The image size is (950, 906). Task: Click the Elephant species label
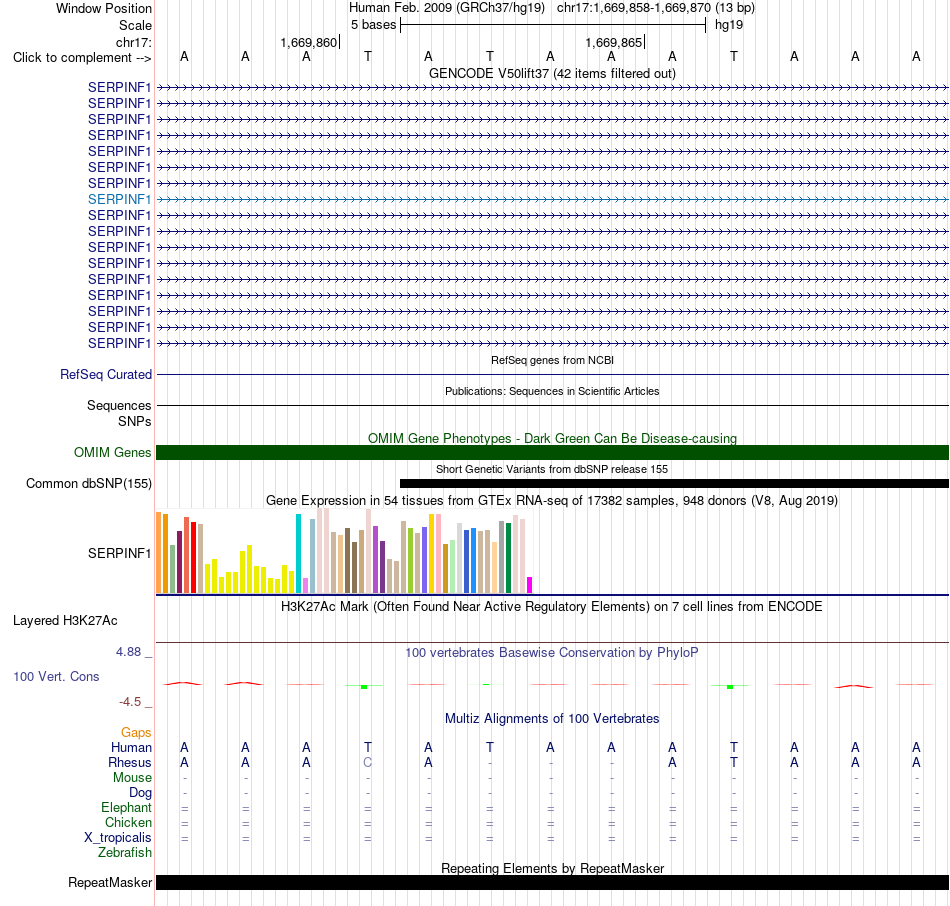(127, 807)
